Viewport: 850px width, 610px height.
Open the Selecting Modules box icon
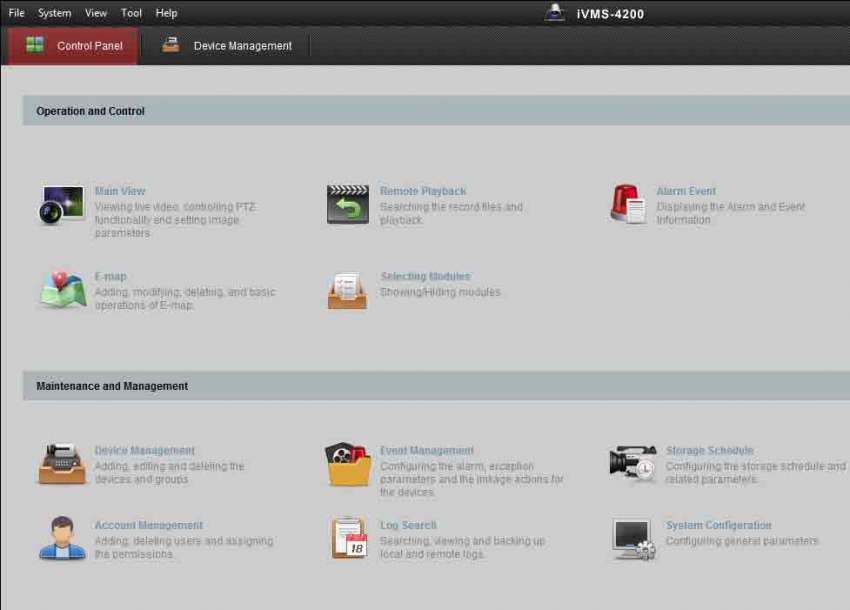click(x=347, y=290)
